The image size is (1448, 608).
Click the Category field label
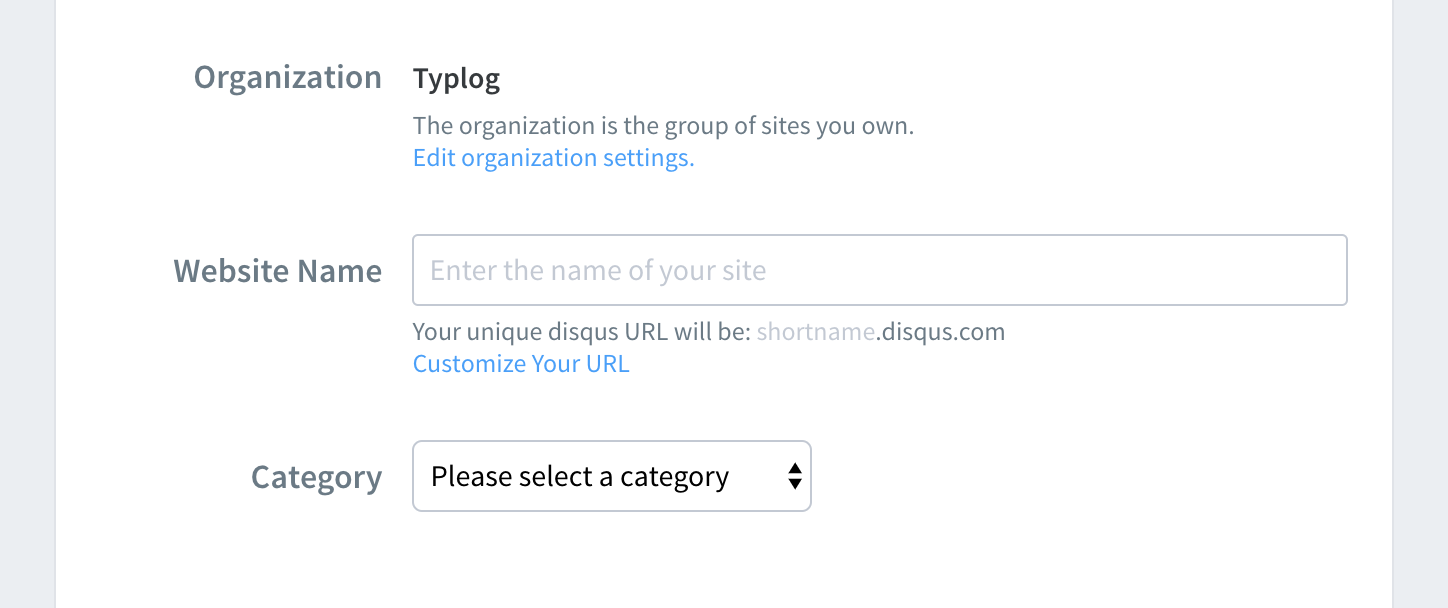316,478
